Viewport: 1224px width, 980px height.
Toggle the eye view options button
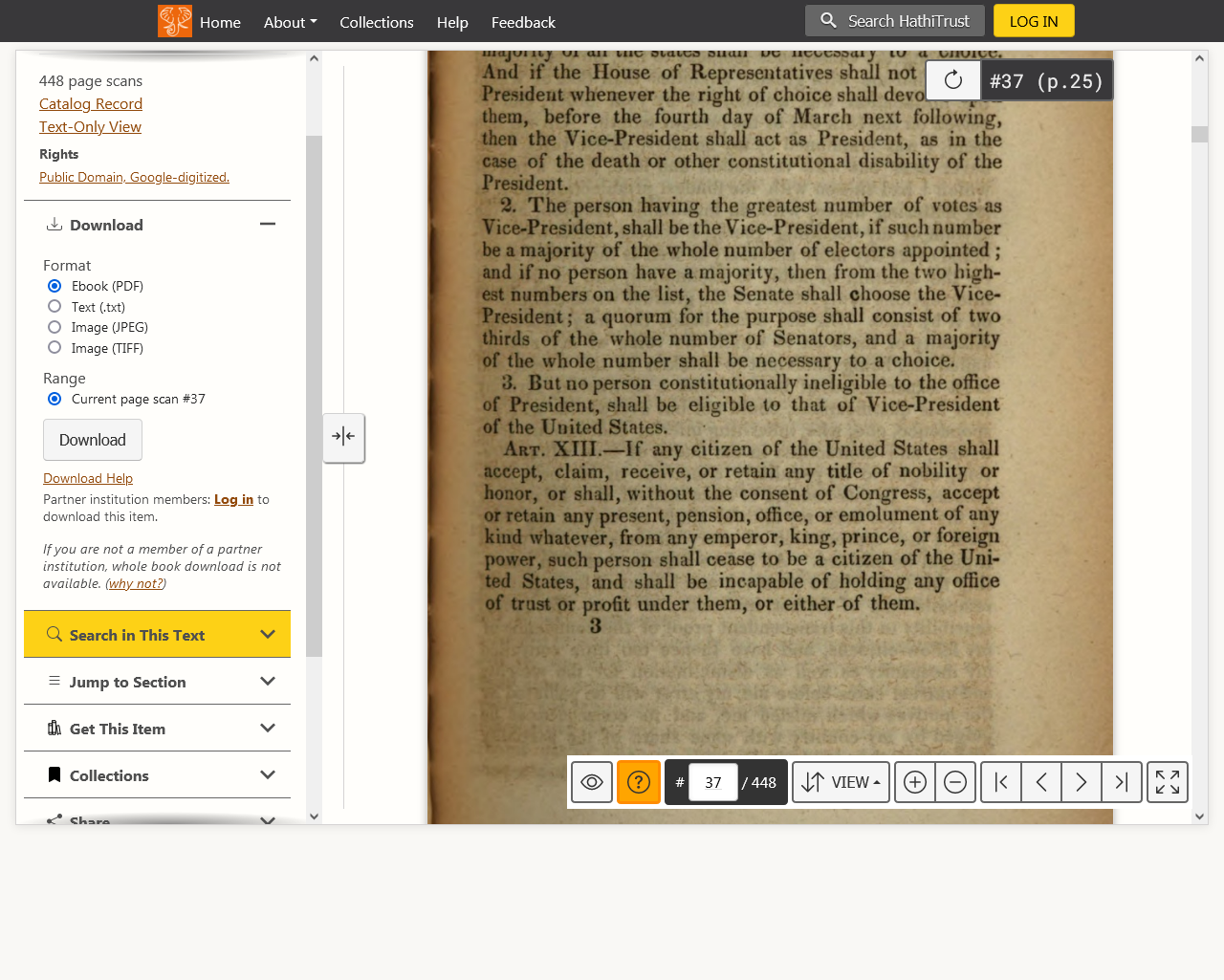(592, 782)
